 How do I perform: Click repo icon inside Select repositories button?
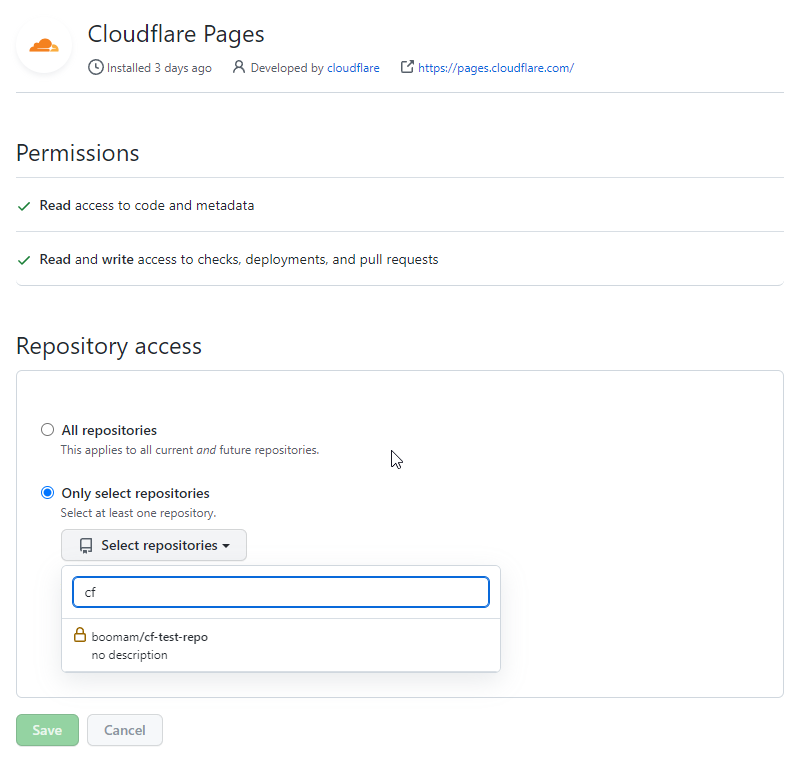click(86, 546)
